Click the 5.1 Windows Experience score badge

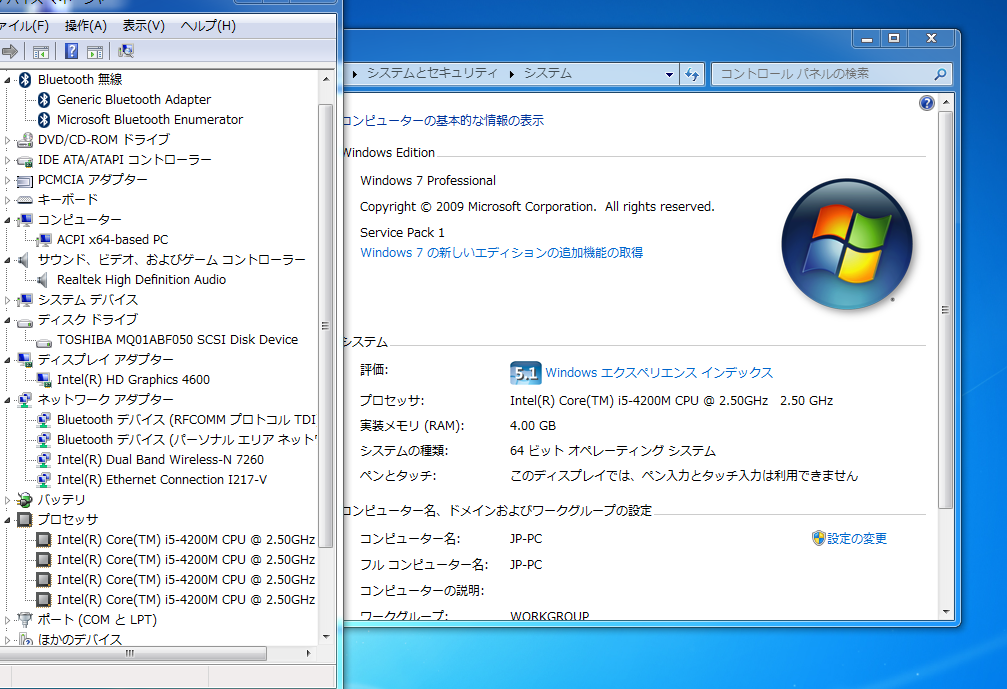coord(525,373)
